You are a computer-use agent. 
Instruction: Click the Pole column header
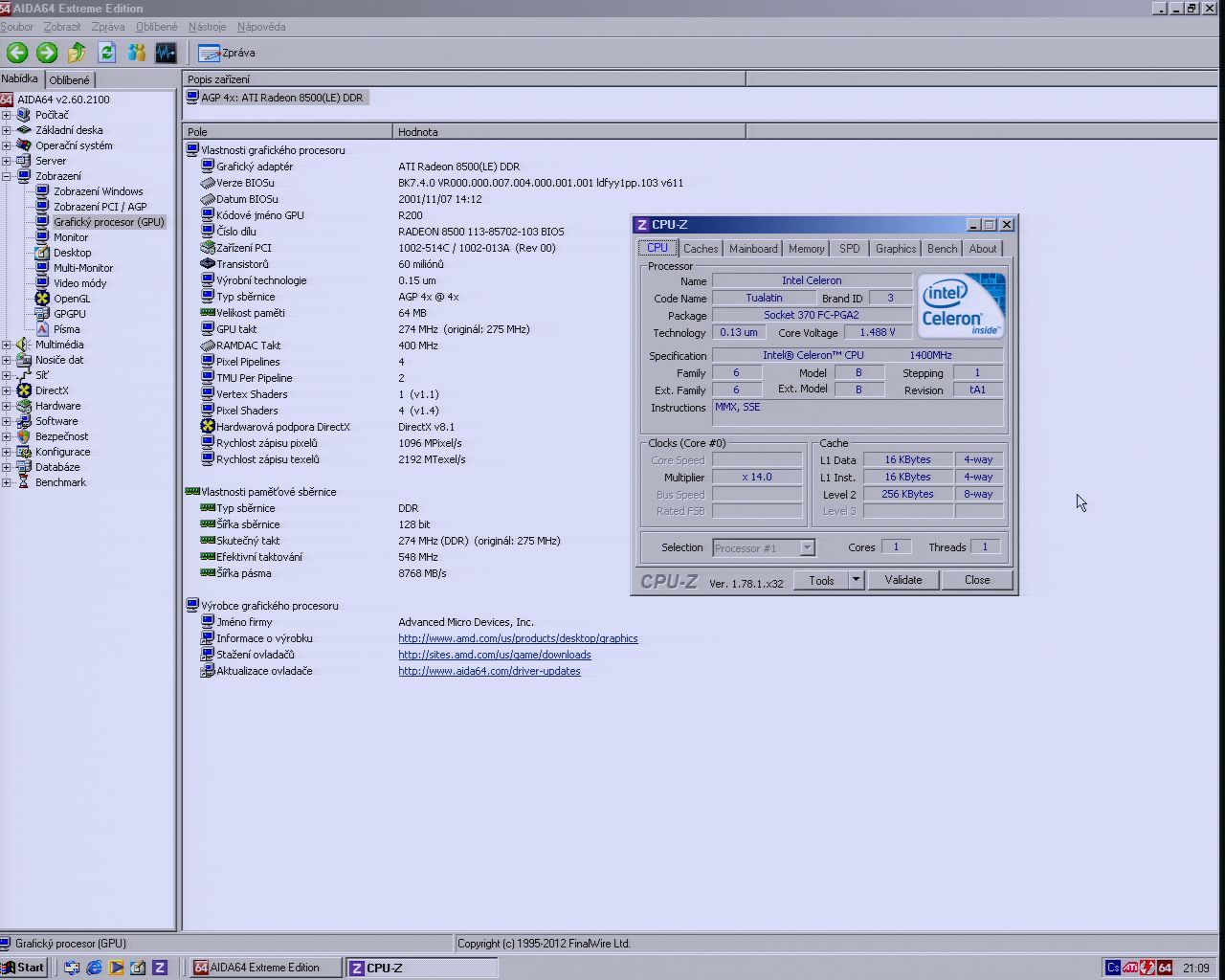pyautogui.click(x=287, y=132)
